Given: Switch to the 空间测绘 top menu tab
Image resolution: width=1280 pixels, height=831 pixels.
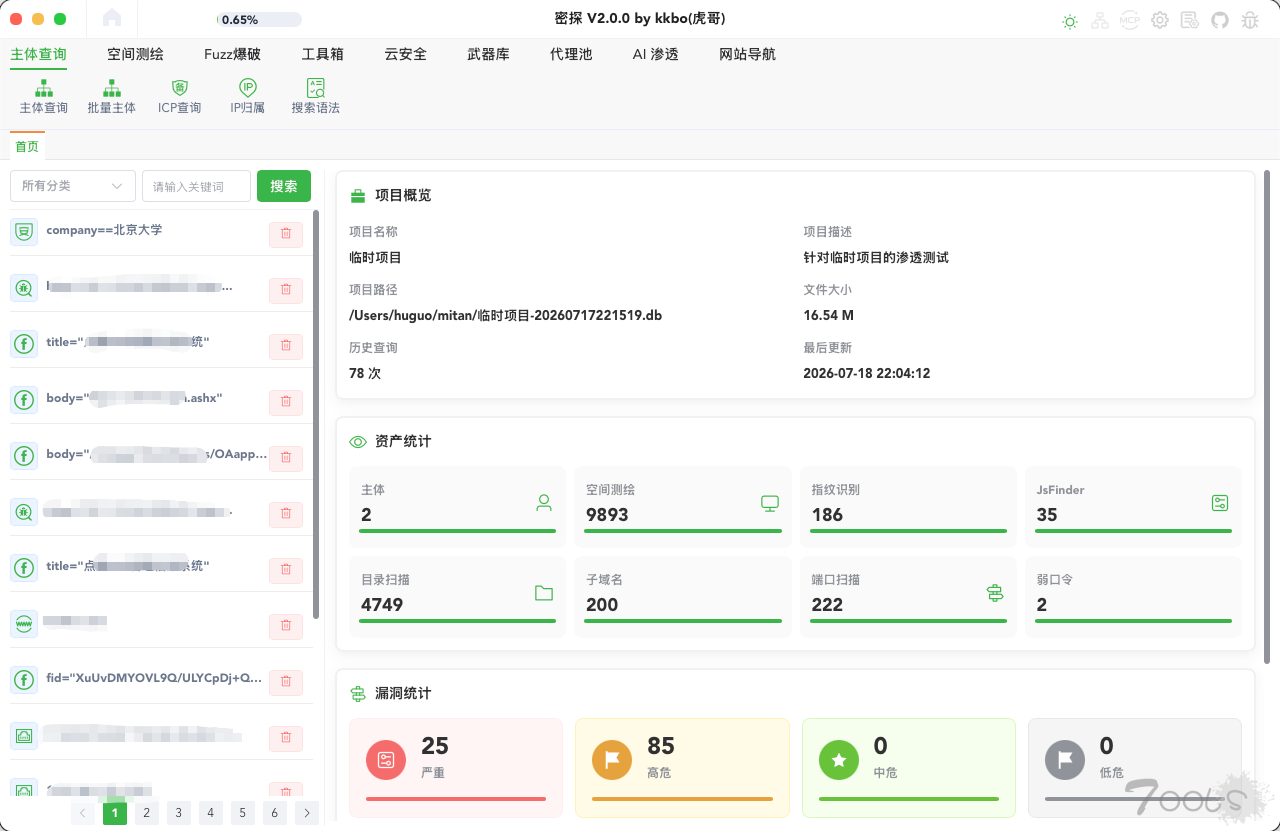Looking at the screenshot, I should click(135, 54).
